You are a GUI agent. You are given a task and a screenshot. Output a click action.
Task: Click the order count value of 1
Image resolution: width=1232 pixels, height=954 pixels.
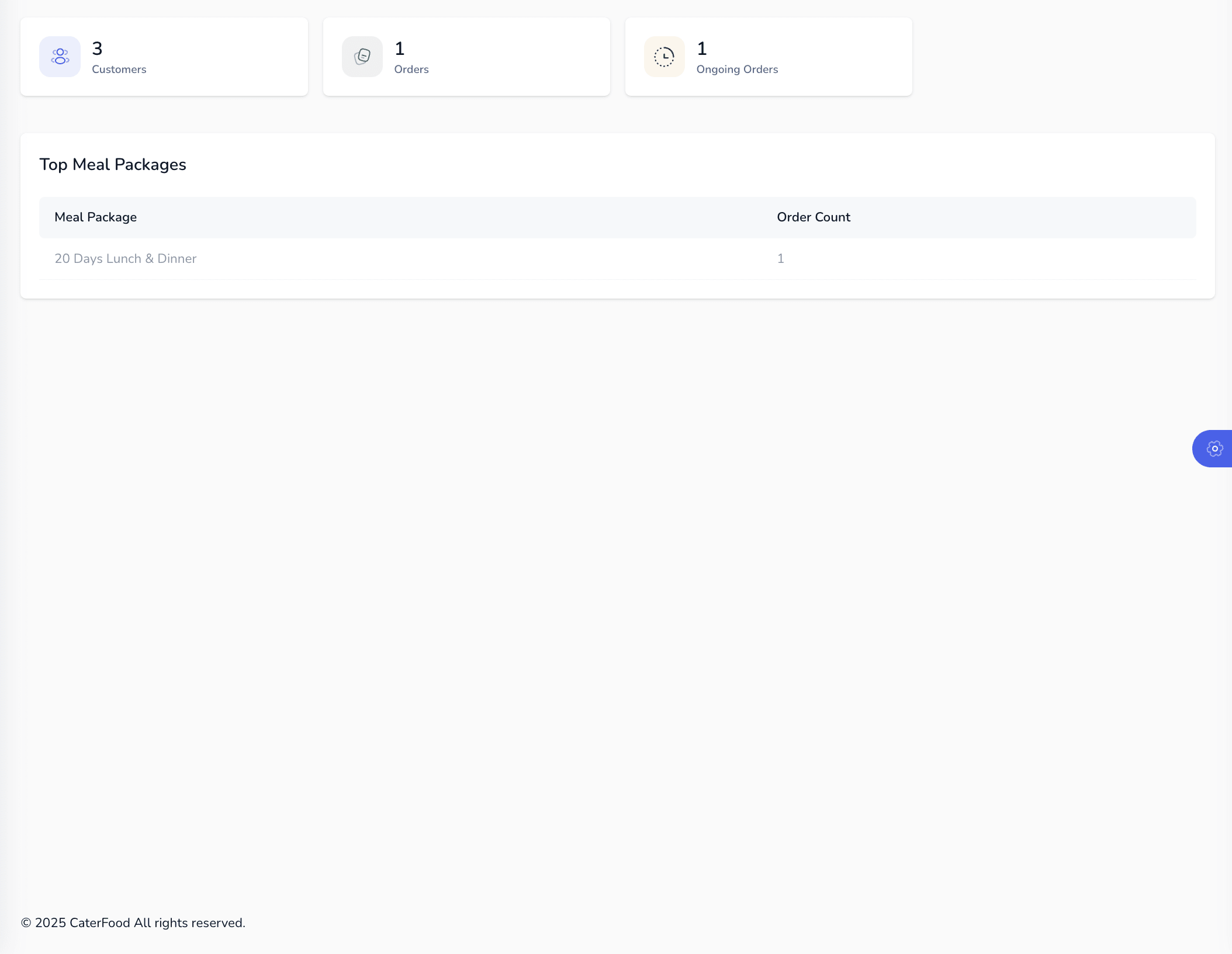[780, 258]
